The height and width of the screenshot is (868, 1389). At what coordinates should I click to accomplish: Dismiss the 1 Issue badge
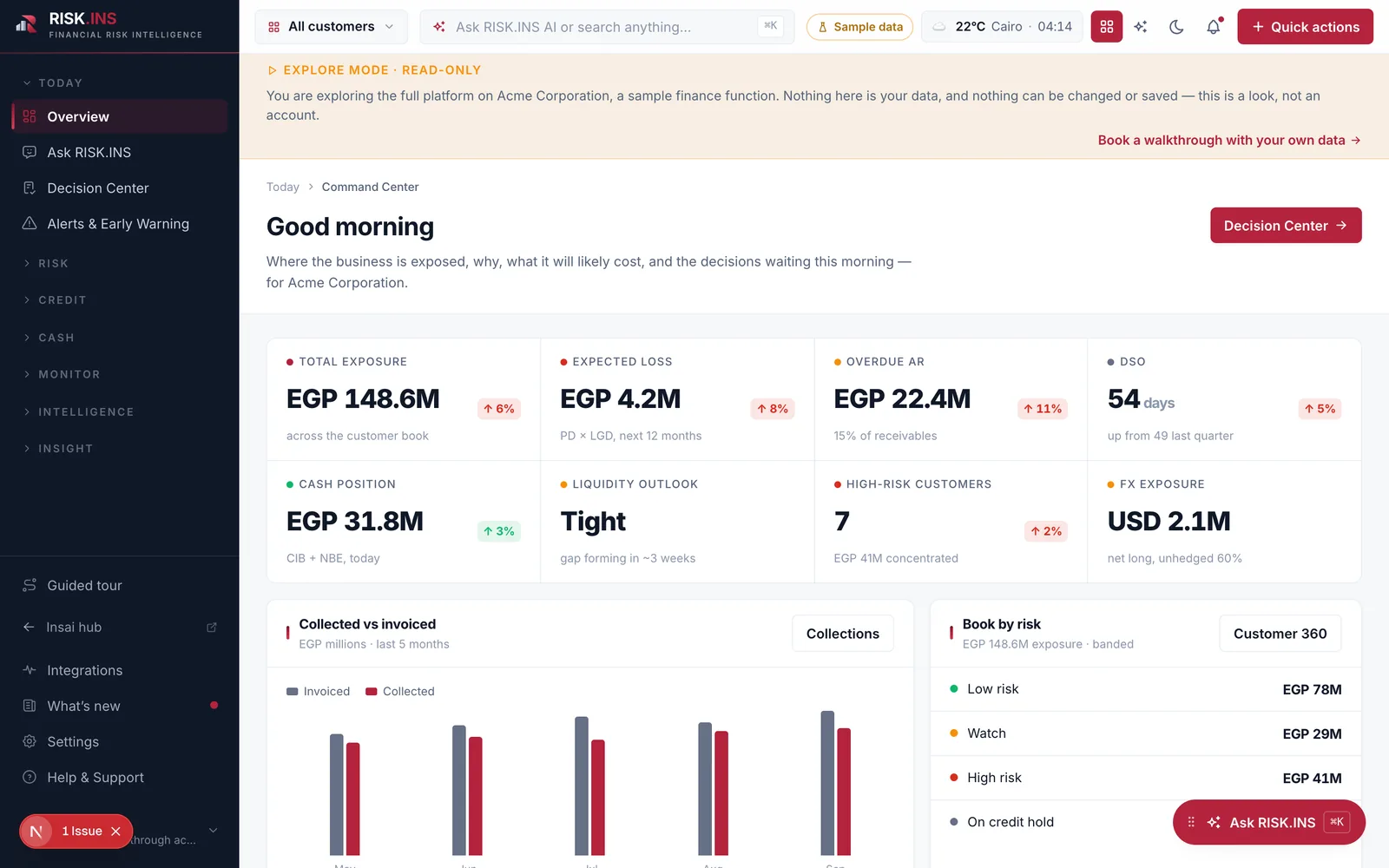click(115, 832)
